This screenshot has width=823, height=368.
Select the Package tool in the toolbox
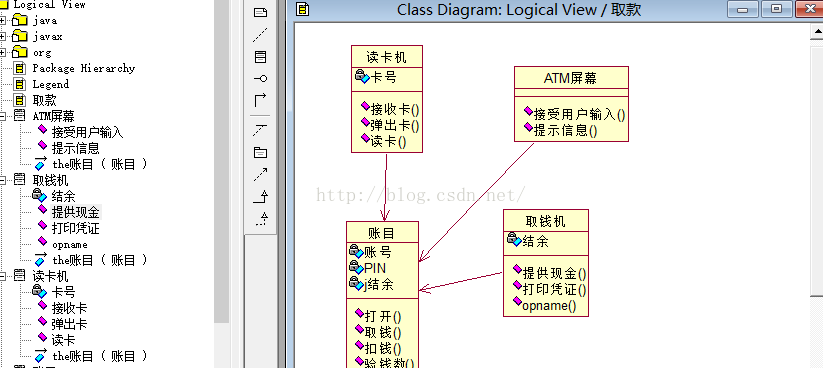click(260, 153)
